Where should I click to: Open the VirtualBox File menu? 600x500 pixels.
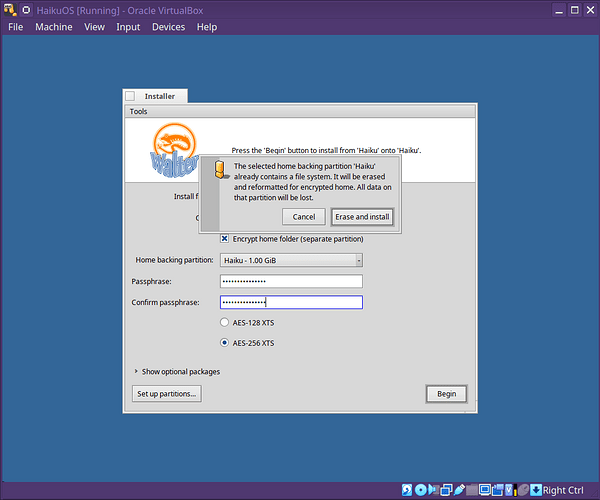[x=16, y=27]
